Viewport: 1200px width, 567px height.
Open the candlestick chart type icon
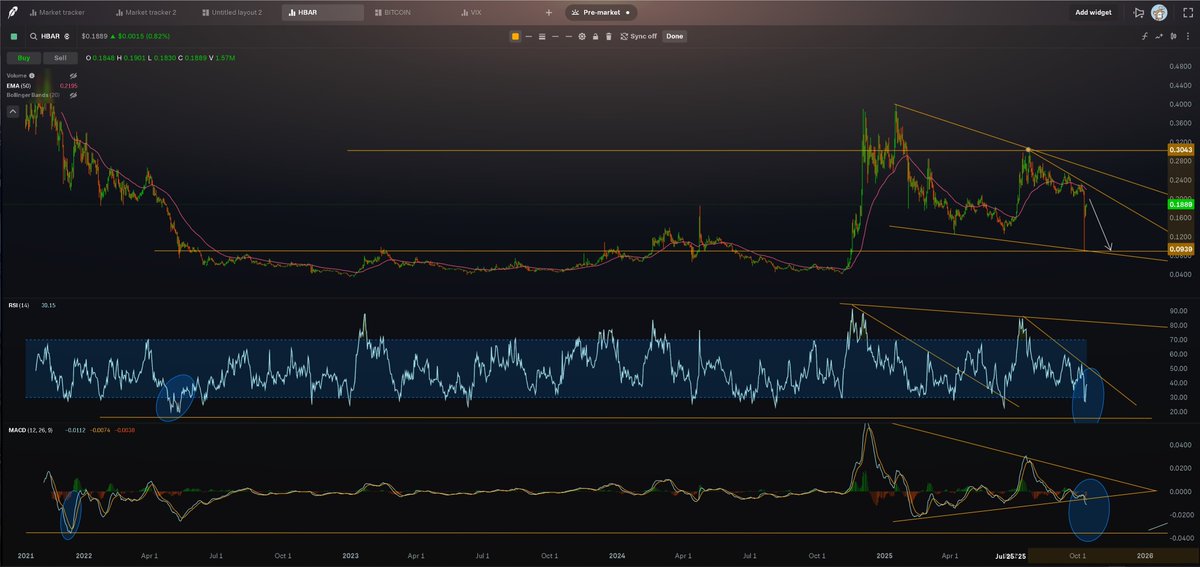[1174, 36]
